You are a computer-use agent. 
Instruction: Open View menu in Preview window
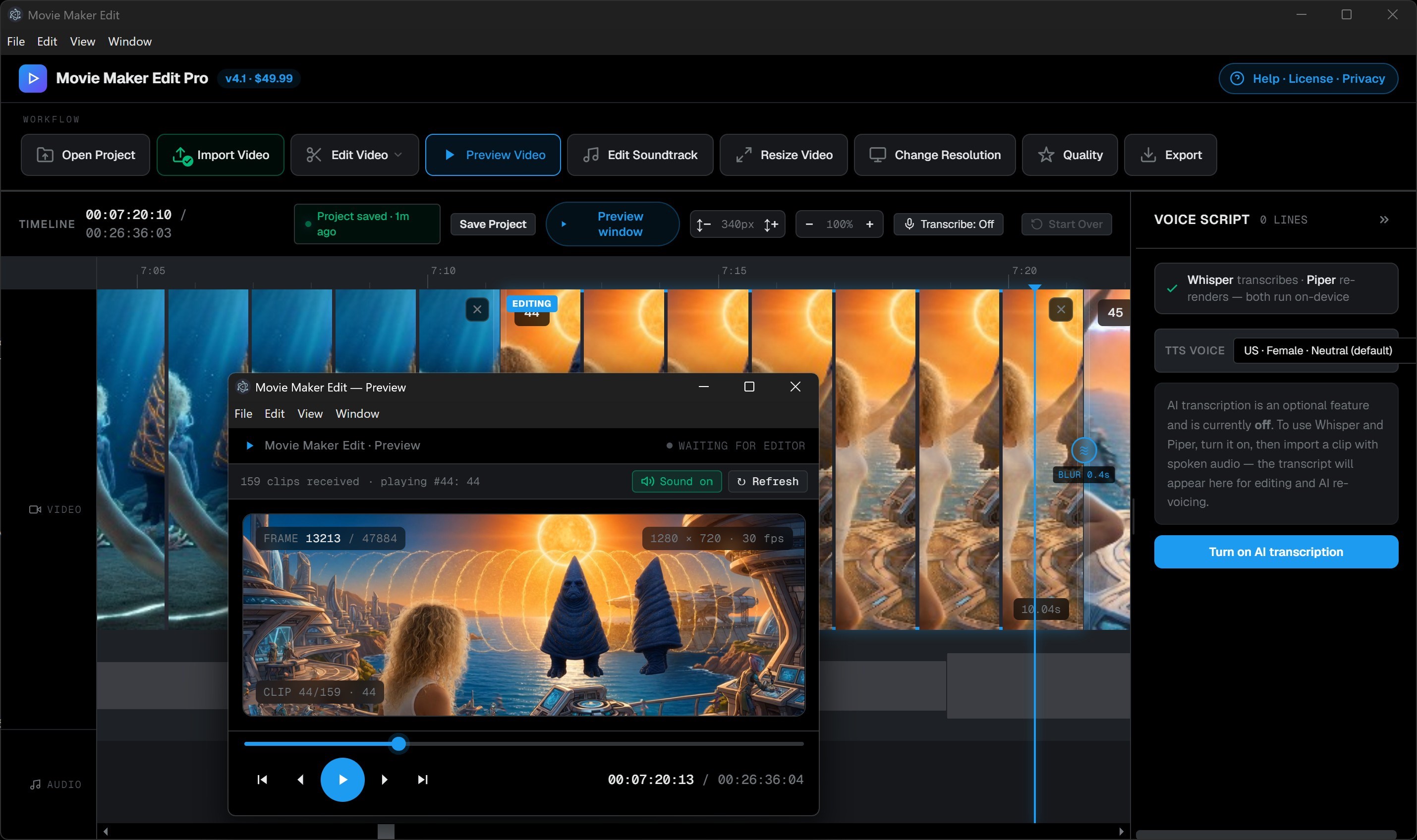(310, 414)
